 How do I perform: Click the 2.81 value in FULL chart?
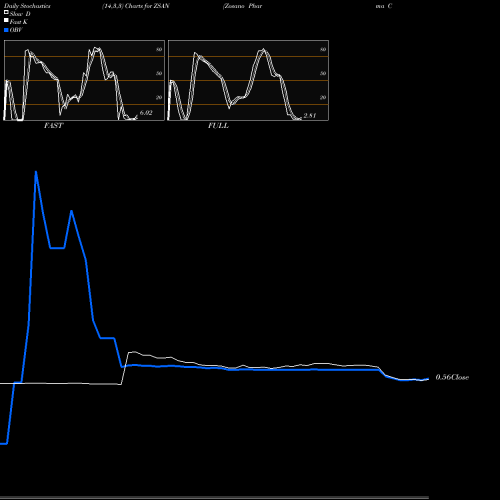point(310,115)
